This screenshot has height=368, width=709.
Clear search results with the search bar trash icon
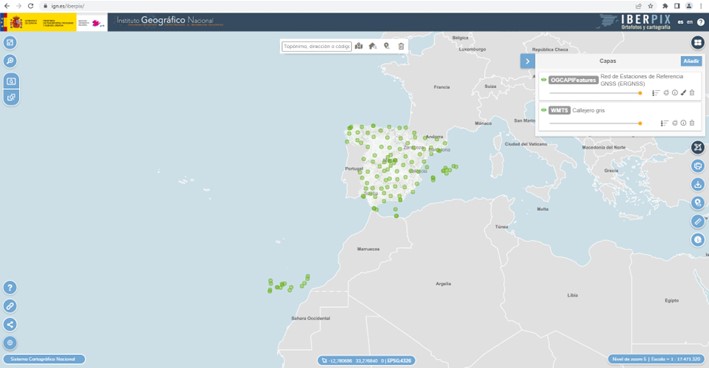[401, 46]
